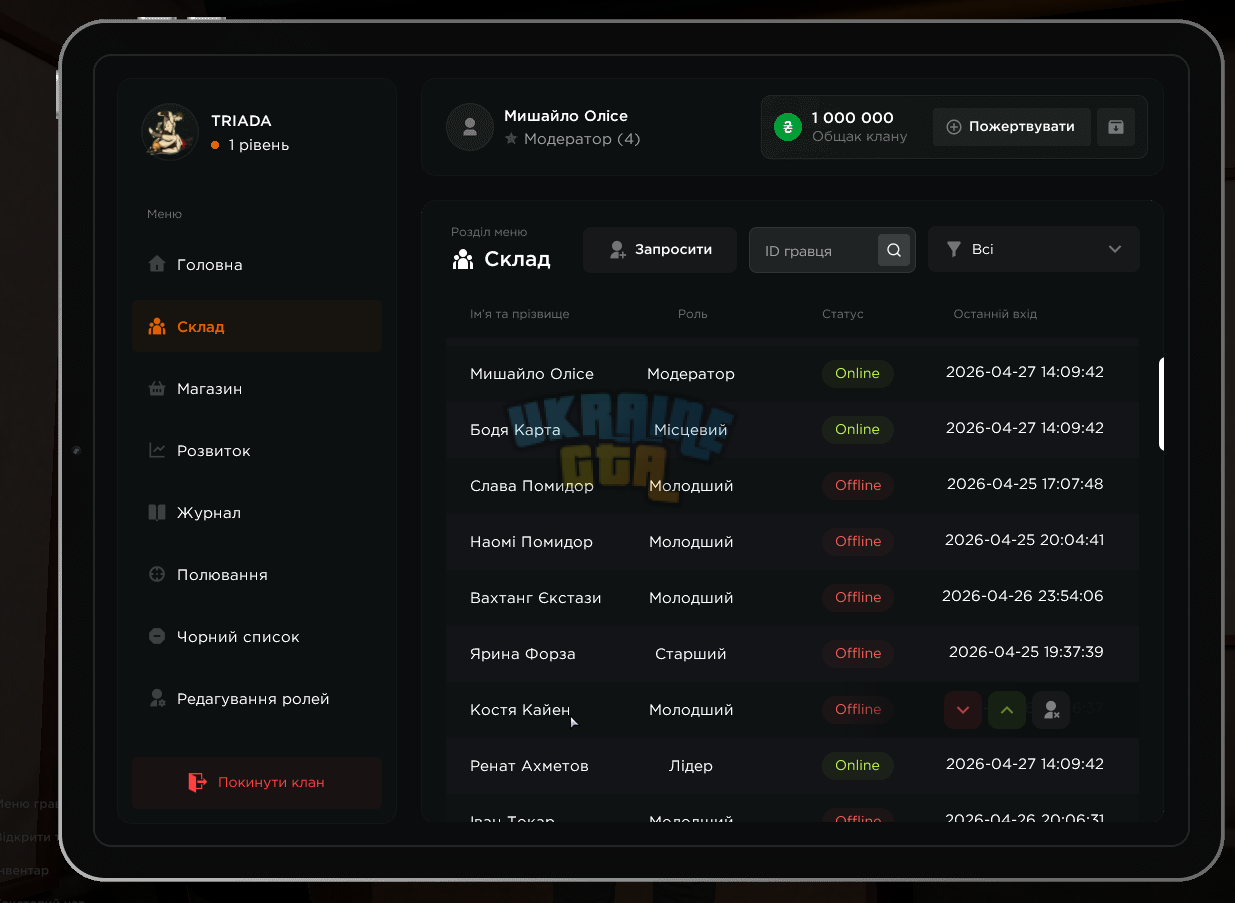Click the Запросити invite button

(x=660, y=249)
